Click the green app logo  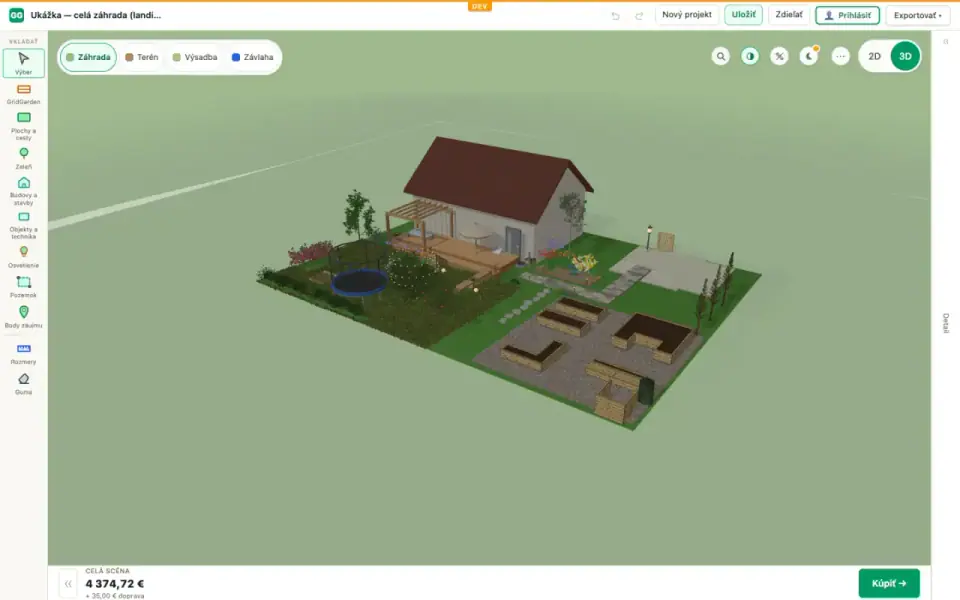[x=17, y=15]
